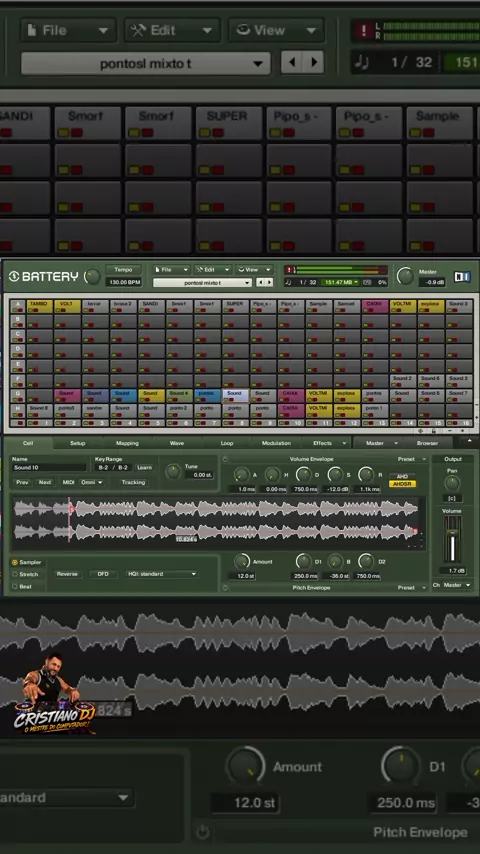Open the enlarged File menu
Viewport: 480px width, 854px height.
pos(68,30)
